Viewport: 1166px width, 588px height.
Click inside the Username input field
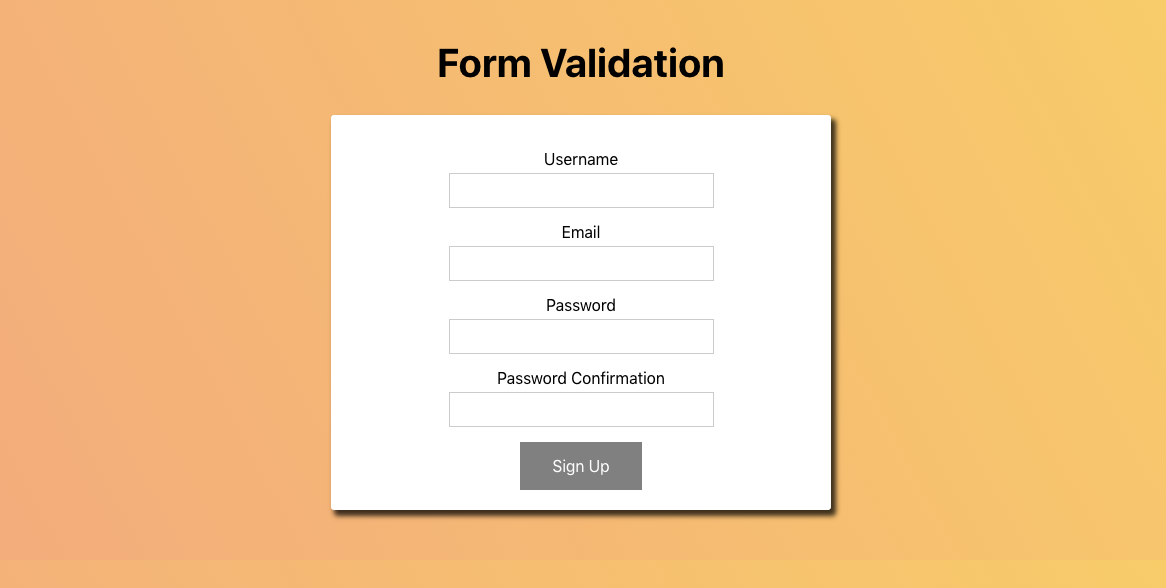581,190
